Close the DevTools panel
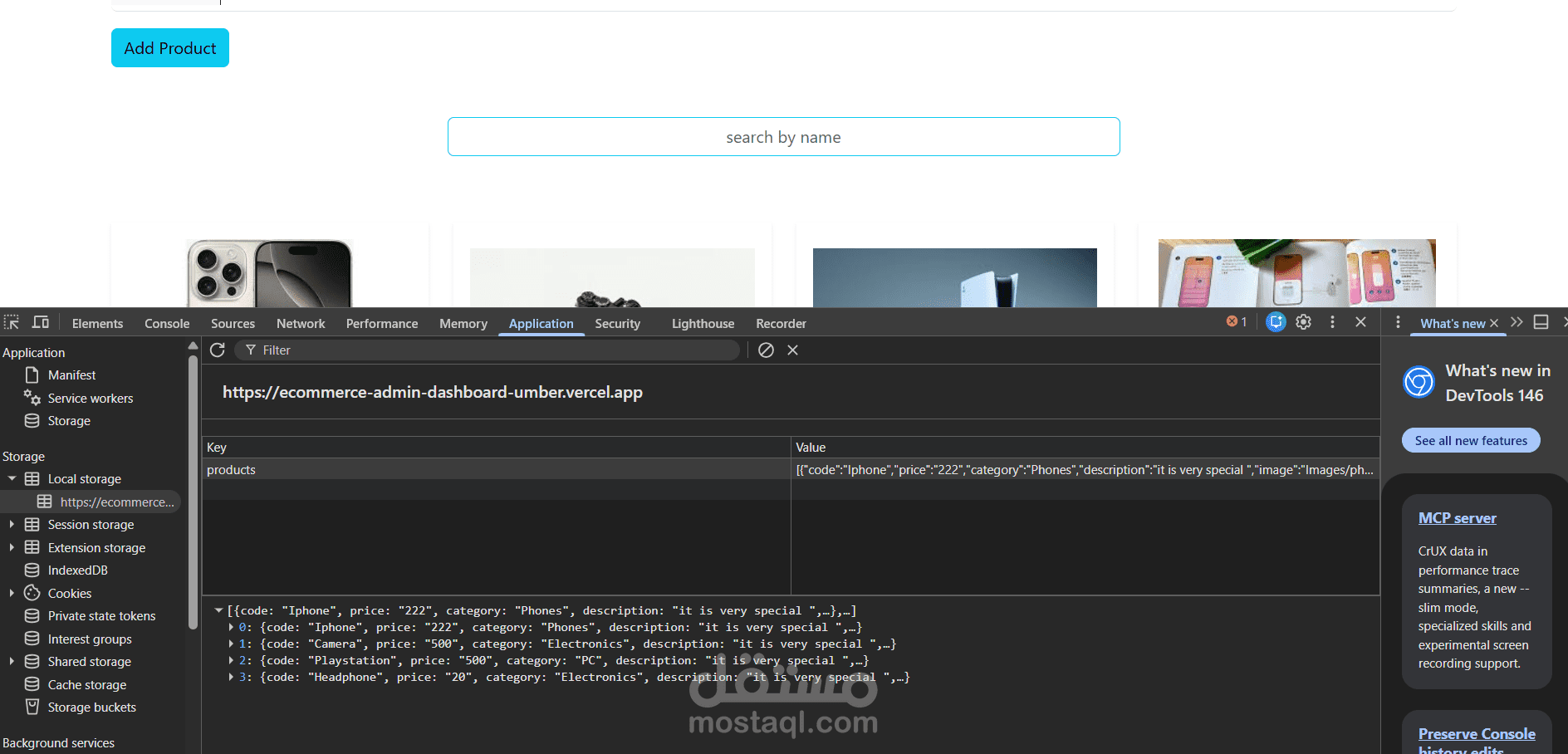 coord(1360,322)
